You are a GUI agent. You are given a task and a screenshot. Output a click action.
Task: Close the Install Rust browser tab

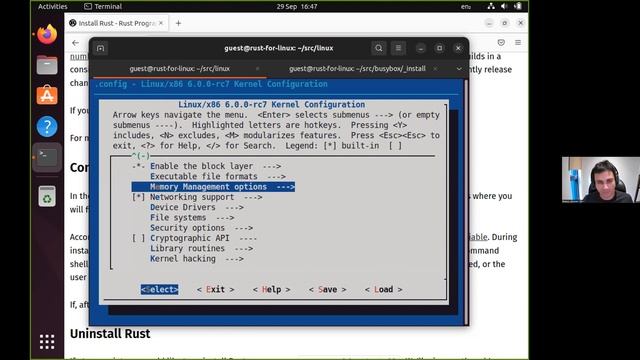coord(161,23)
